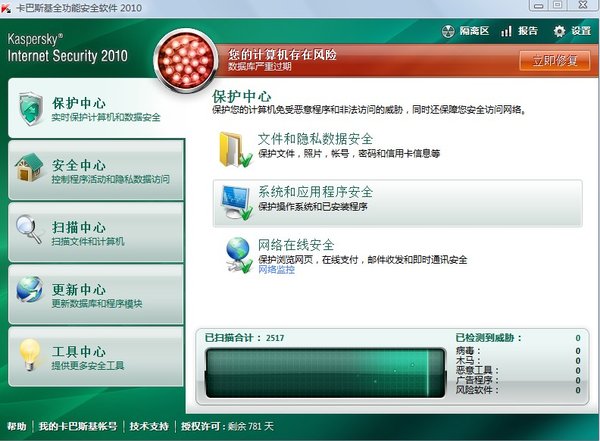Switch to the 更新中心 tab
This screenshot has width=600, height=441.
click(x=96, y=294)
